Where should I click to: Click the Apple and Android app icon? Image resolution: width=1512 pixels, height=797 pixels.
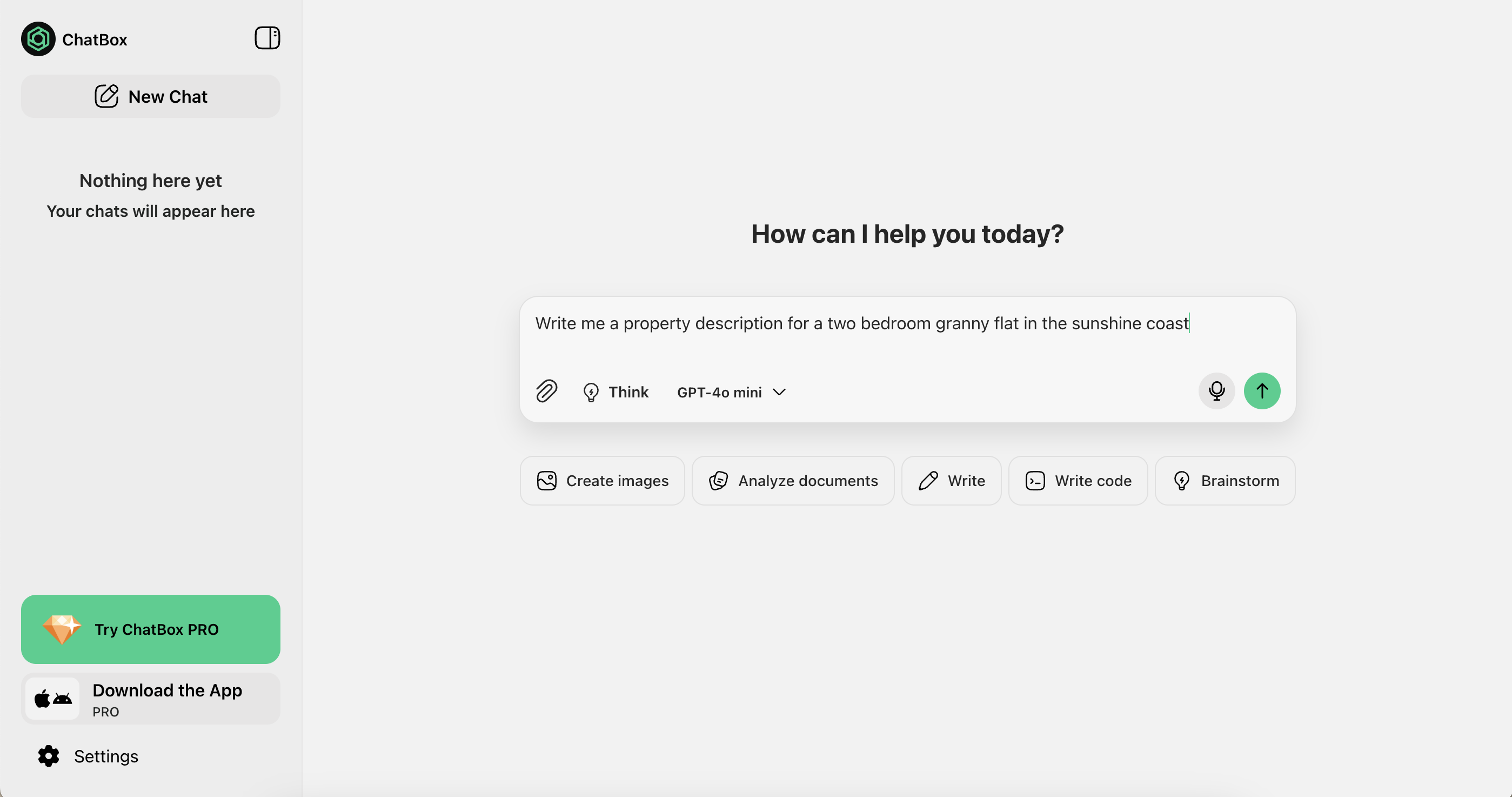click(53, 699)
